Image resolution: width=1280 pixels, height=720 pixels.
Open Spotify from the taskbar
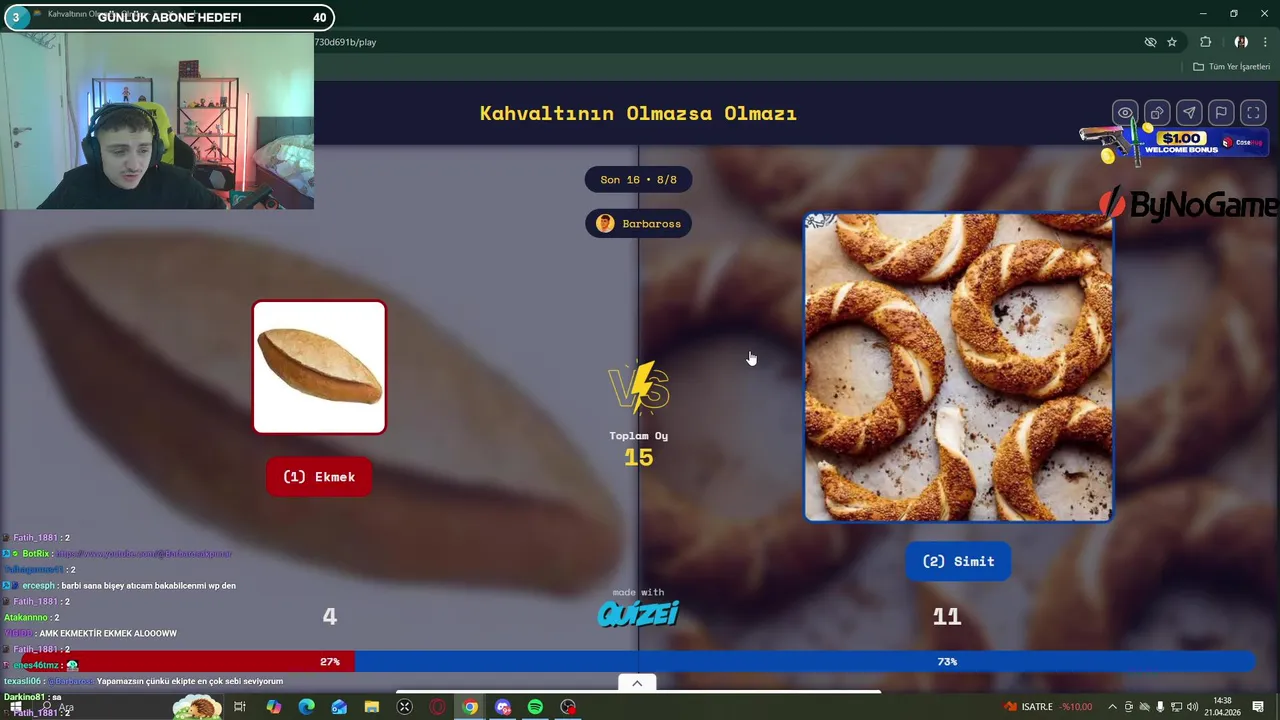(535, 707)
